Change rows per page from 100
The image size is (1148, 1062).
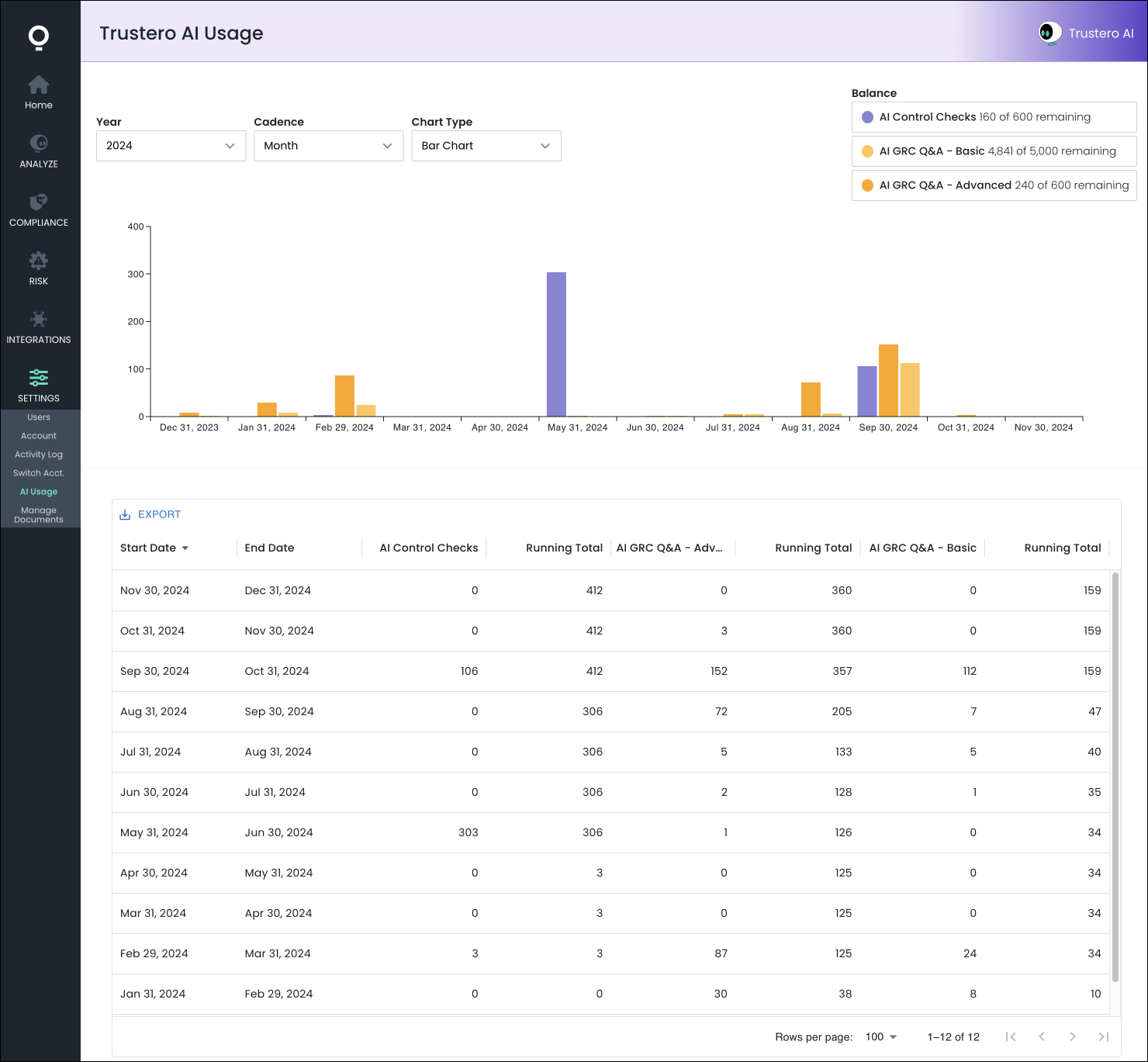(x=881, y=1036)
